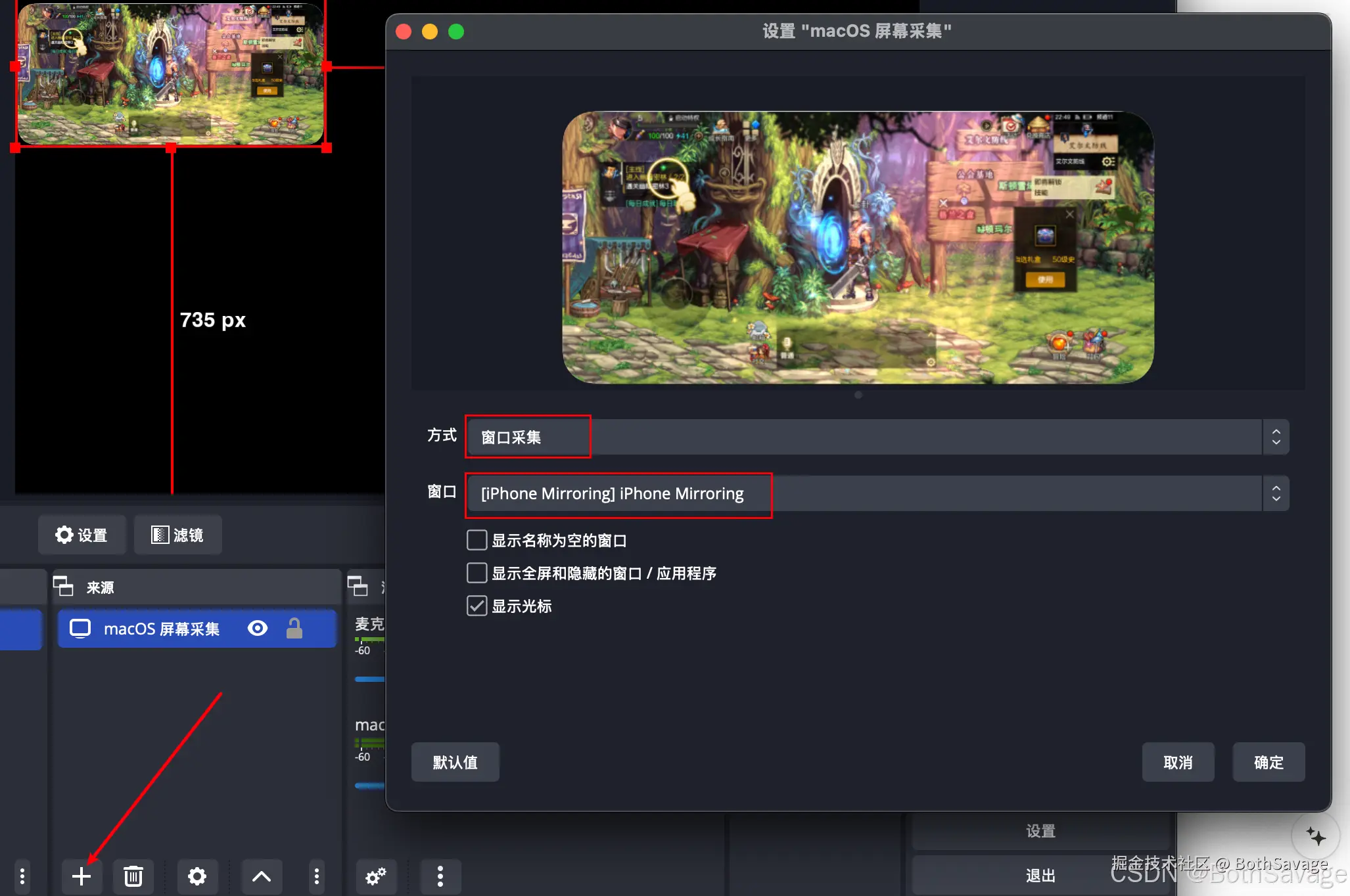
Task: Open the audio mixer vertical-dots menu
Action: tap(440, 876)
